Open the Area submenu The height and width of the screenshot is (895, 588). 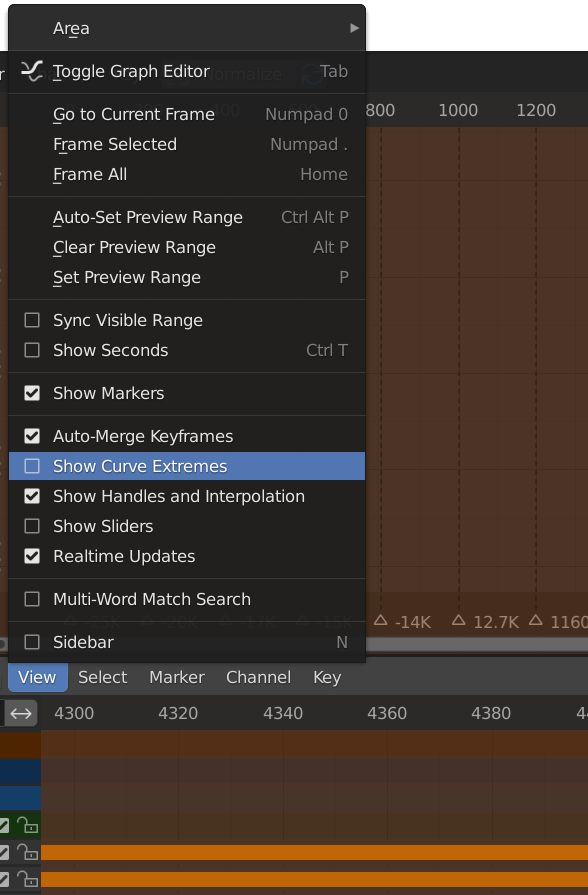pyautogui.click(x=187, y=28)
